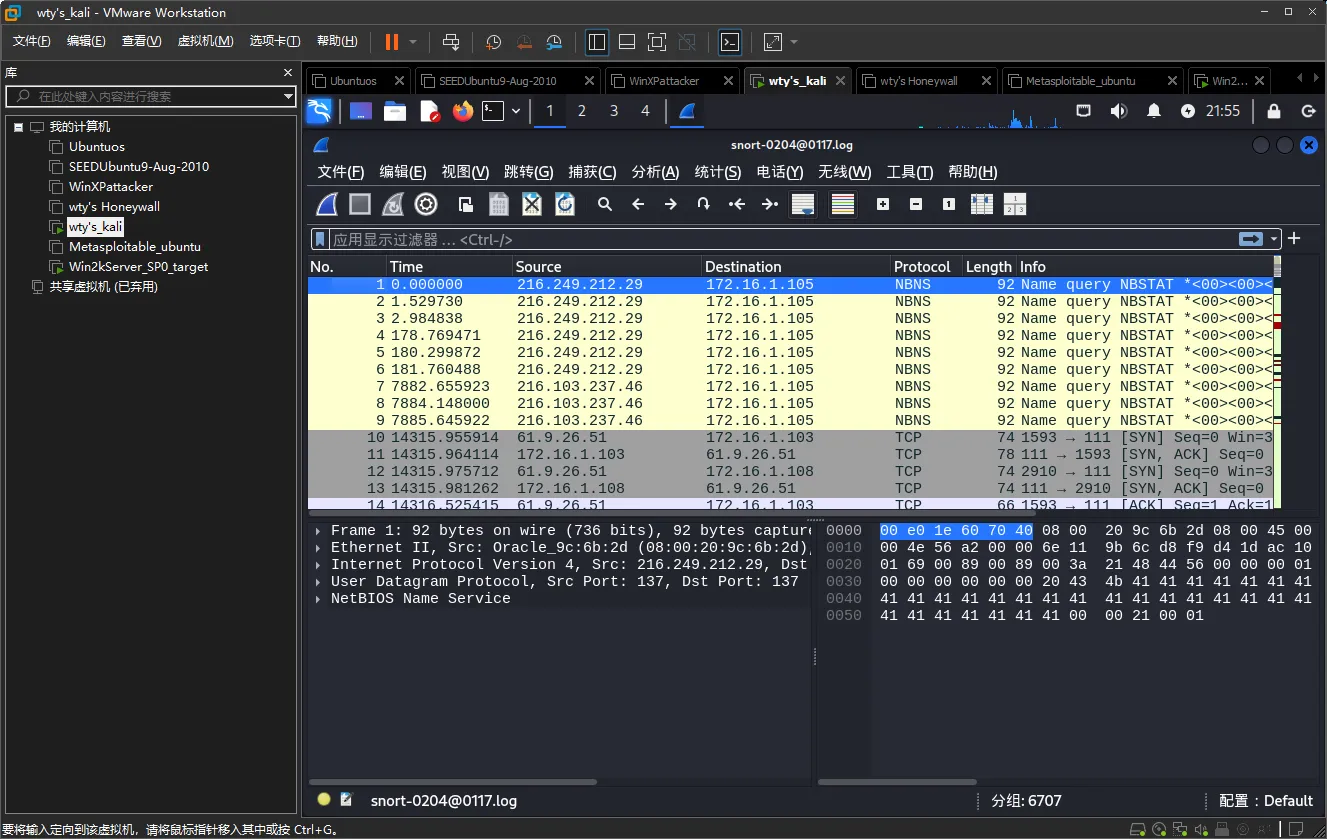Click the VMware snapshot manager wrench icon
The width and height of the screenshot is (1327, 839).
point(555,42)
